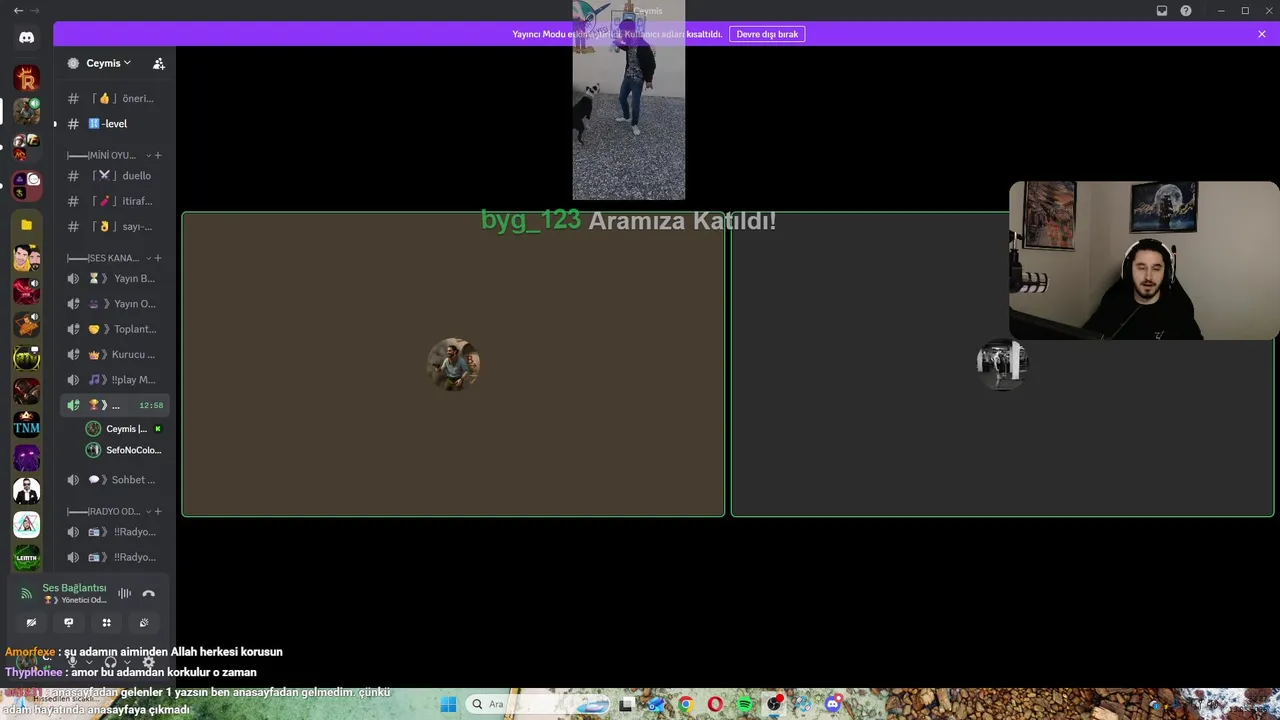
Task: Open soundboard icon in voice panel
Action: (x=144, y=622)
